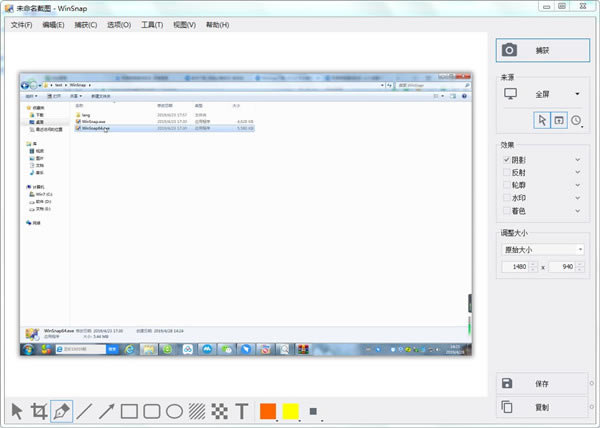Image resolution: width=600 pixels, height=428 pixels.
Task: Select the Crop tool
Action: pos(39,411)
